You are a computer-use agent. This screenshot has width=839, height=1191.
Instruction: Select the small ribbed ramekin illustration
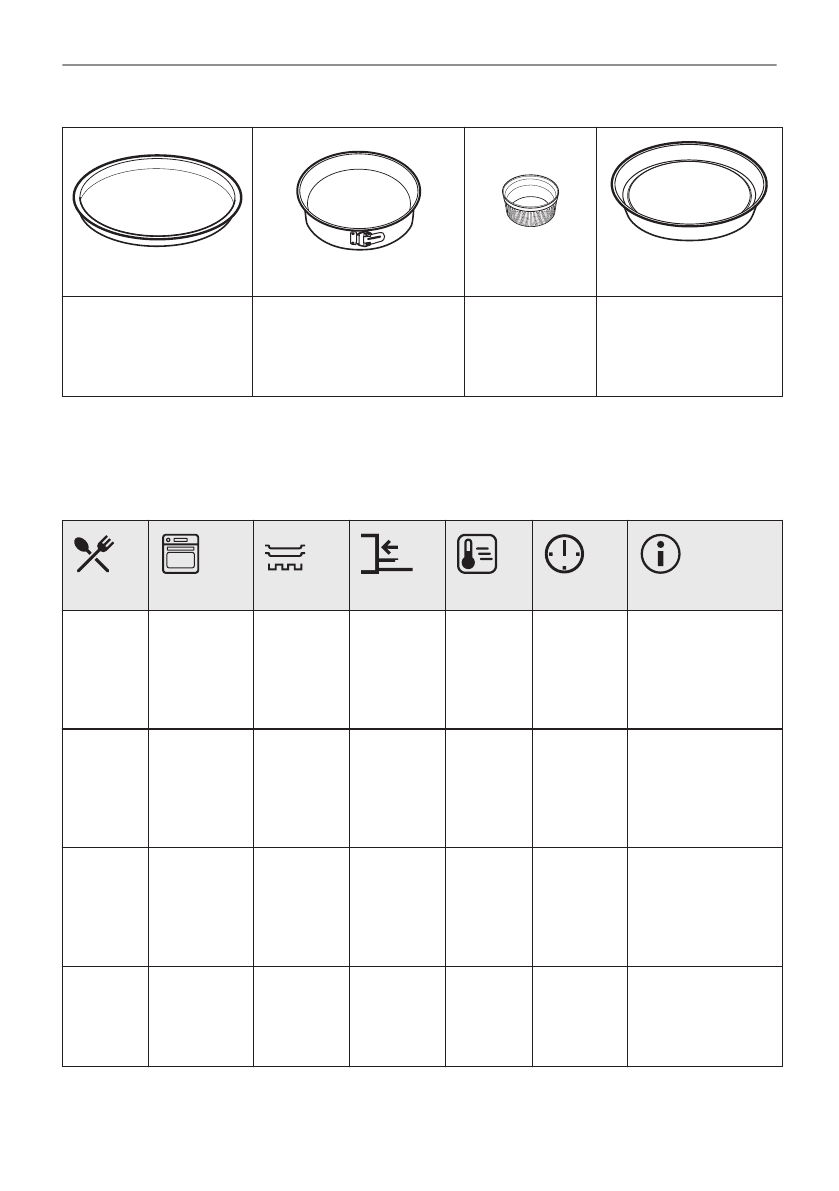530,199
